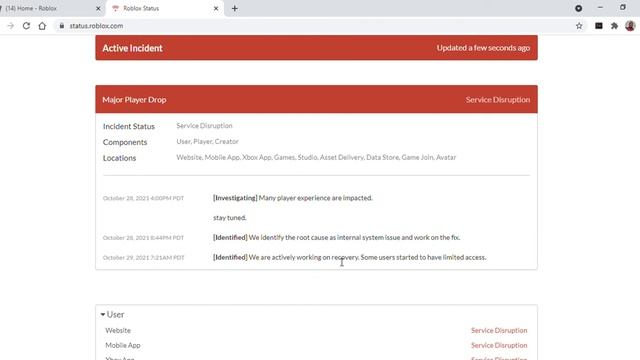Collapse the User section arrow

point(103,314)
